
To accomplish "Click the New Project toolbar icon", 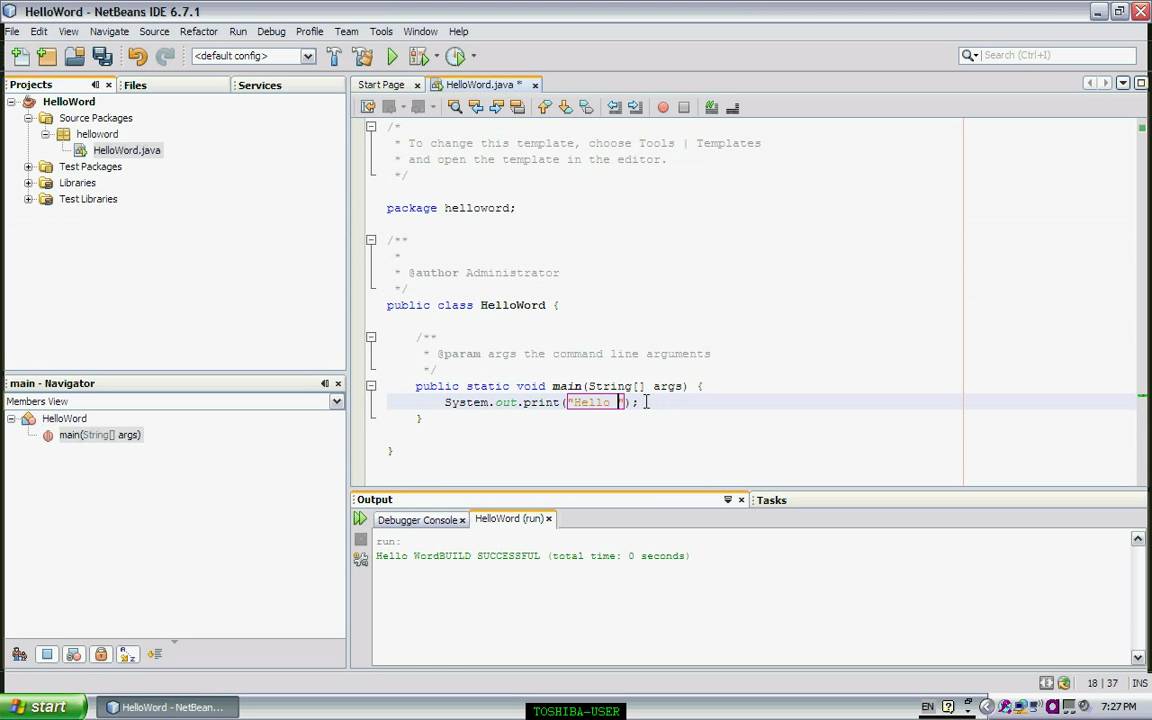I will 47,56.
